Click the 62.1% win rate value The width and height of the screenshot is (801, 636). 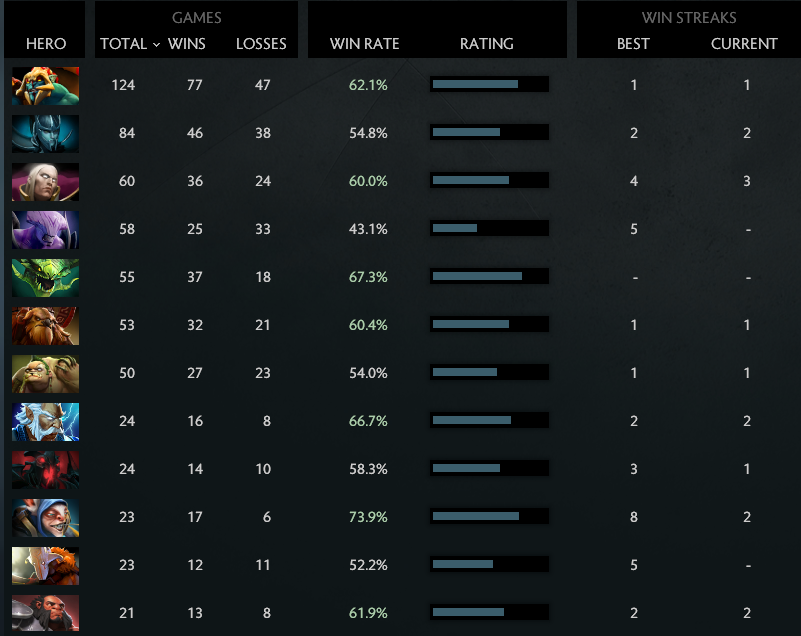[366, 84]
